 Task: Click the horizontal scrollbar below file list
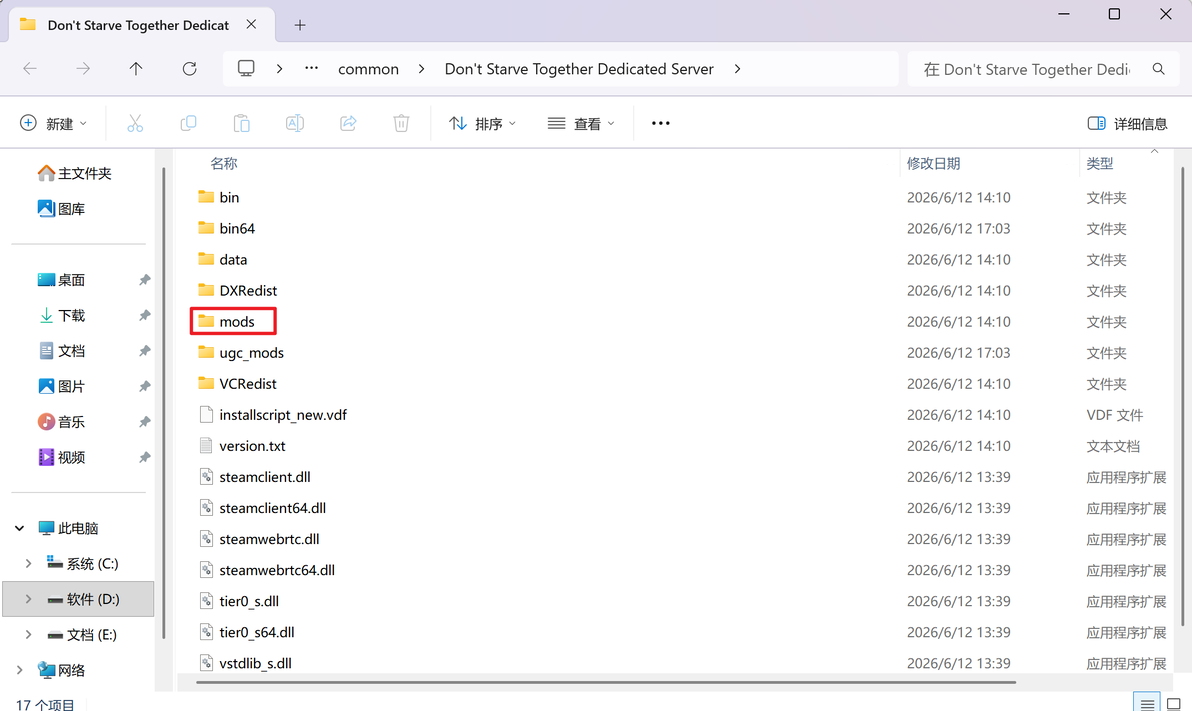[x=605, y=682]
